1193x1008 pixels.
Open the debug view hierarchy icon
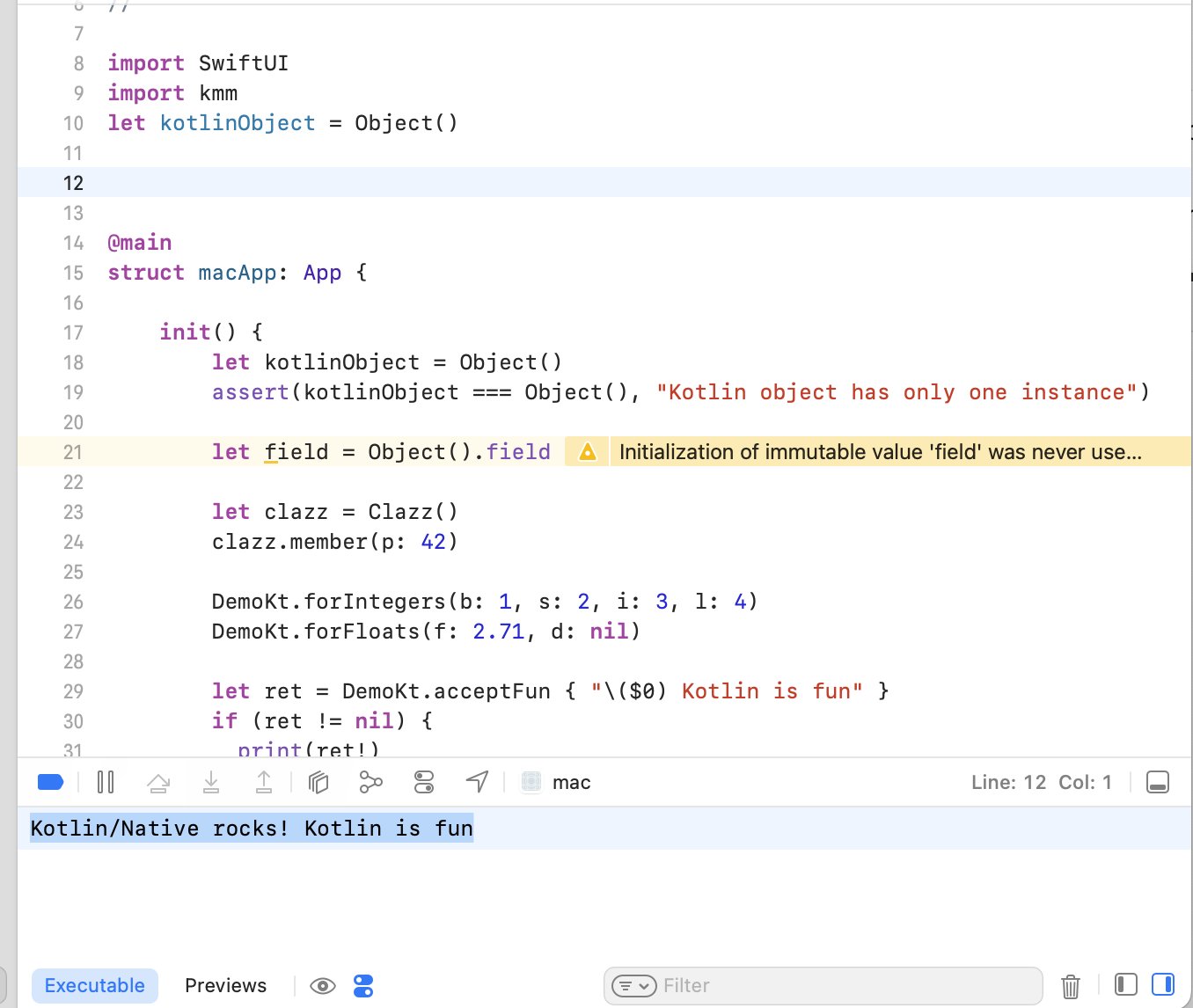(318, 781)
